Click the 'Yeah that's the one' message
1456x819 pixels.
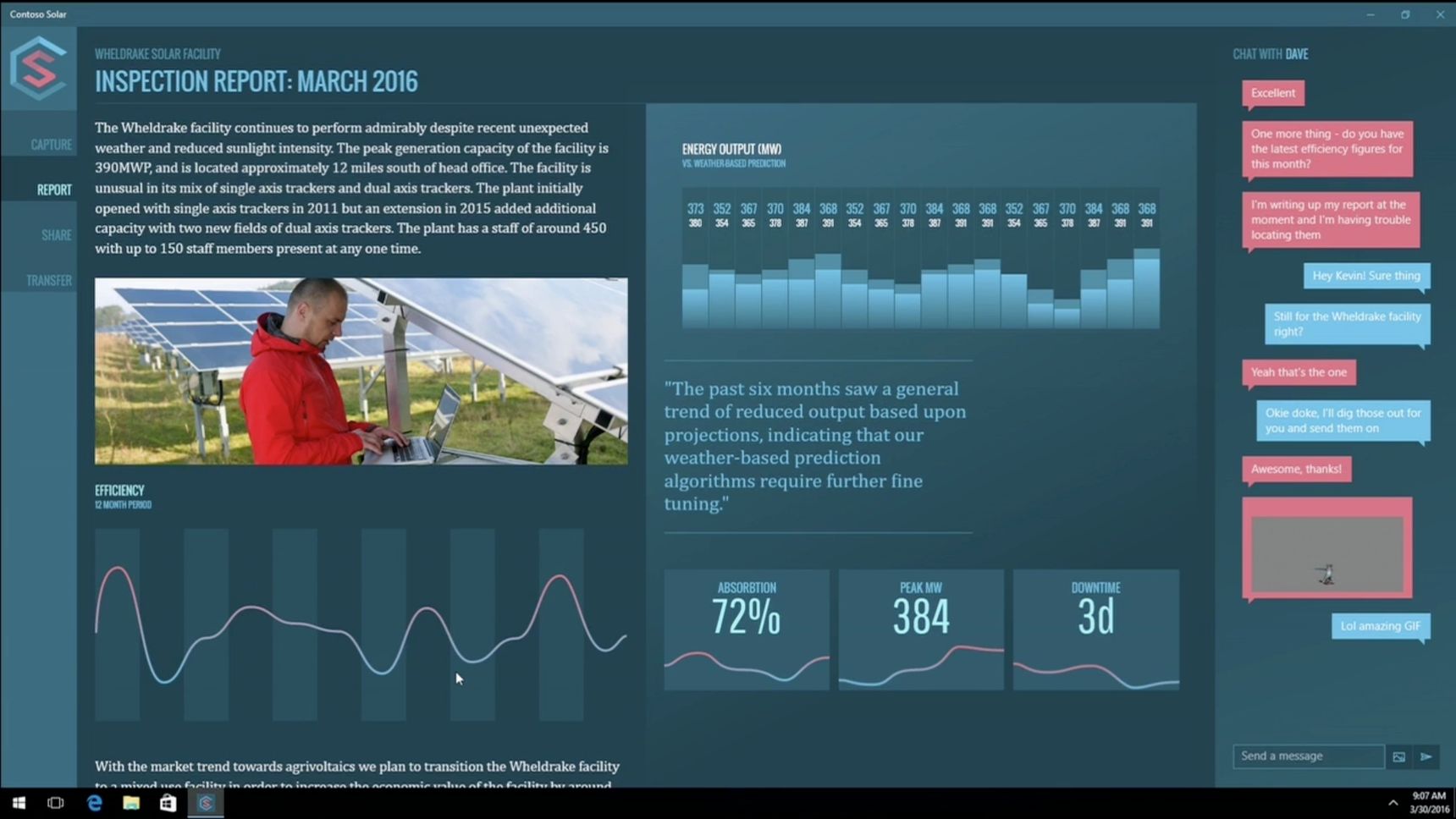(1299, 372)
